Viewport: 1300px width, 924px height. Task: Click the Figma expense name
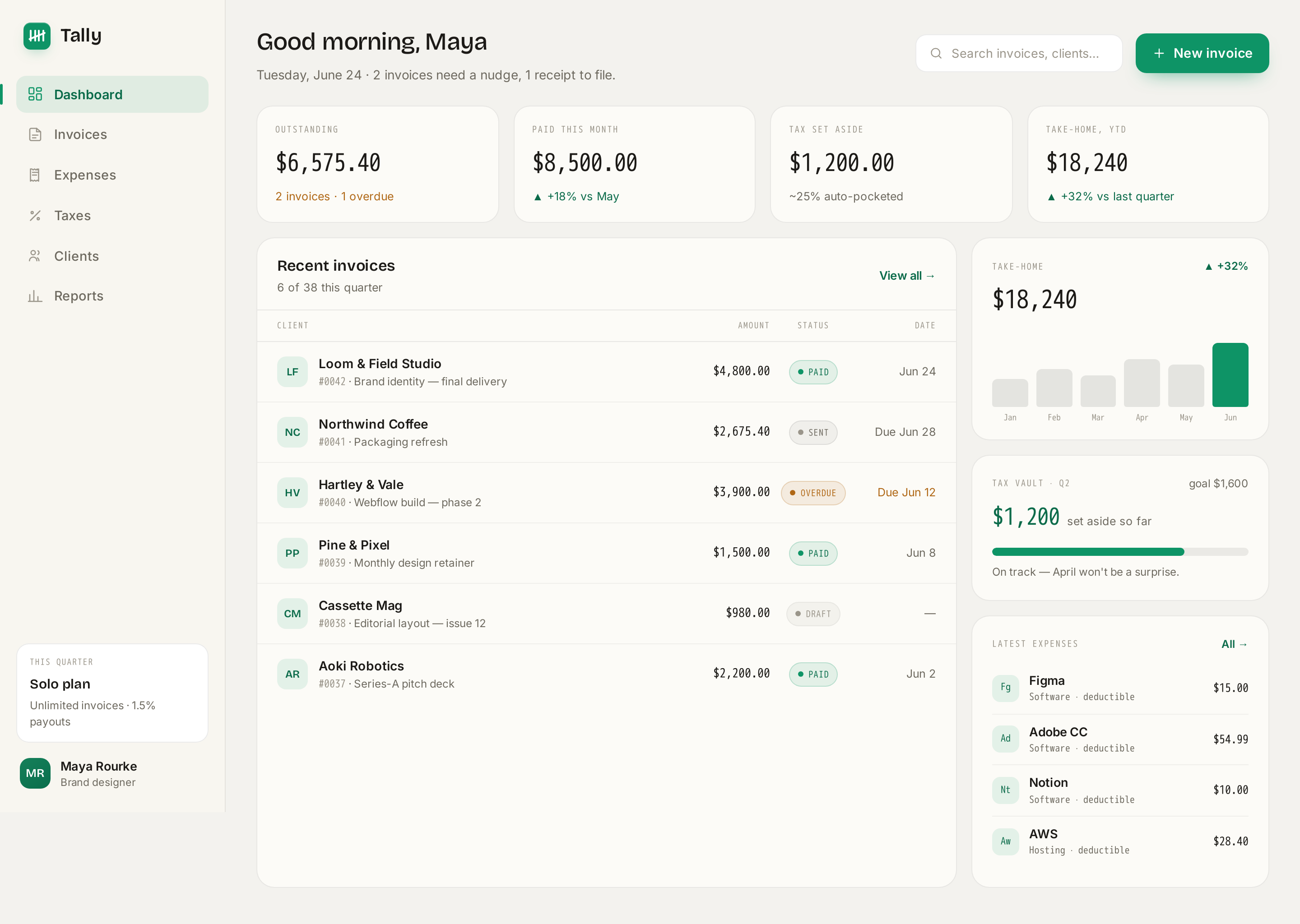tap(1047, 680)
